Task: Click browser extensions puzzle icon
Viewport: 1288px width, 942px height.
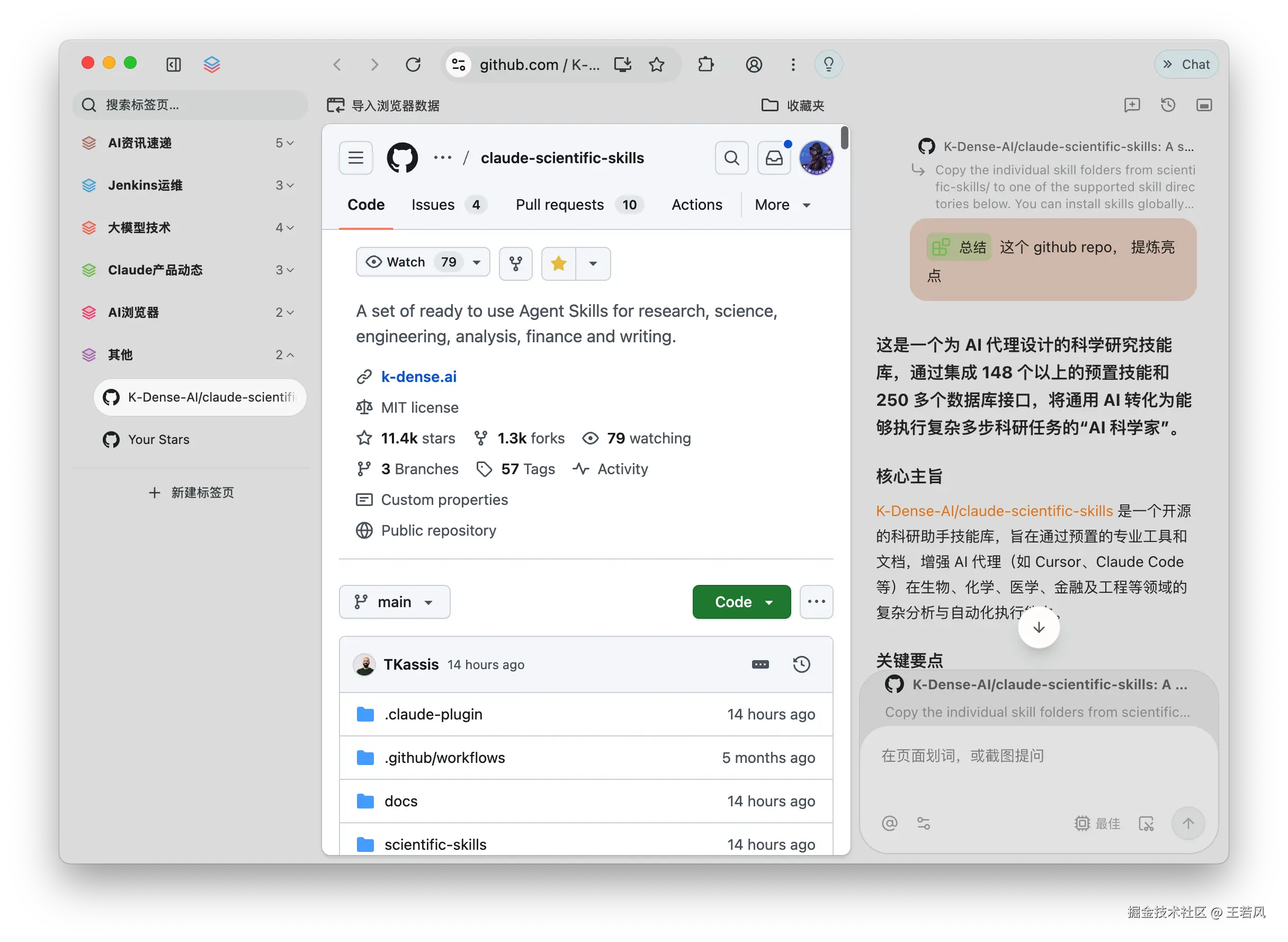Action: tap(705, 65)
